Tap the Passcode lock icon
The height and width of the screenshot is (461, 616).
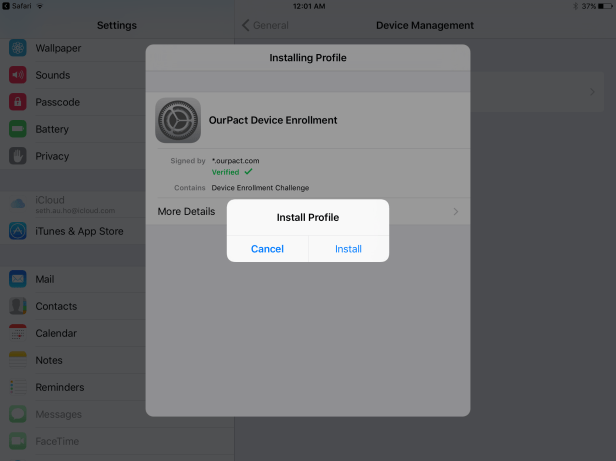click(x=18, y=102)
